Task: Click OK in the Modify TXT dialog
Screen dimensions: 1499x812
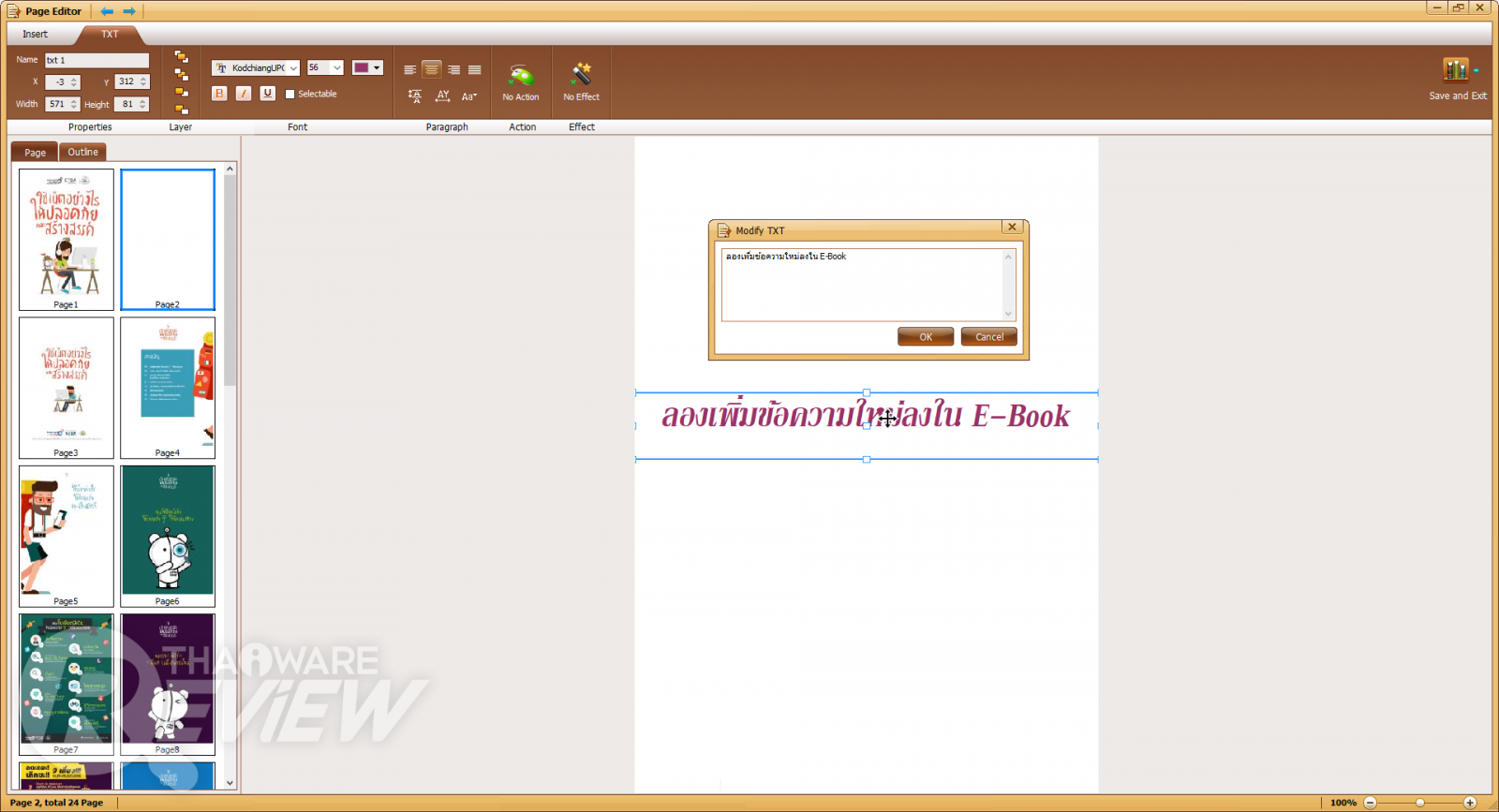Action: [x=926, y=337]
